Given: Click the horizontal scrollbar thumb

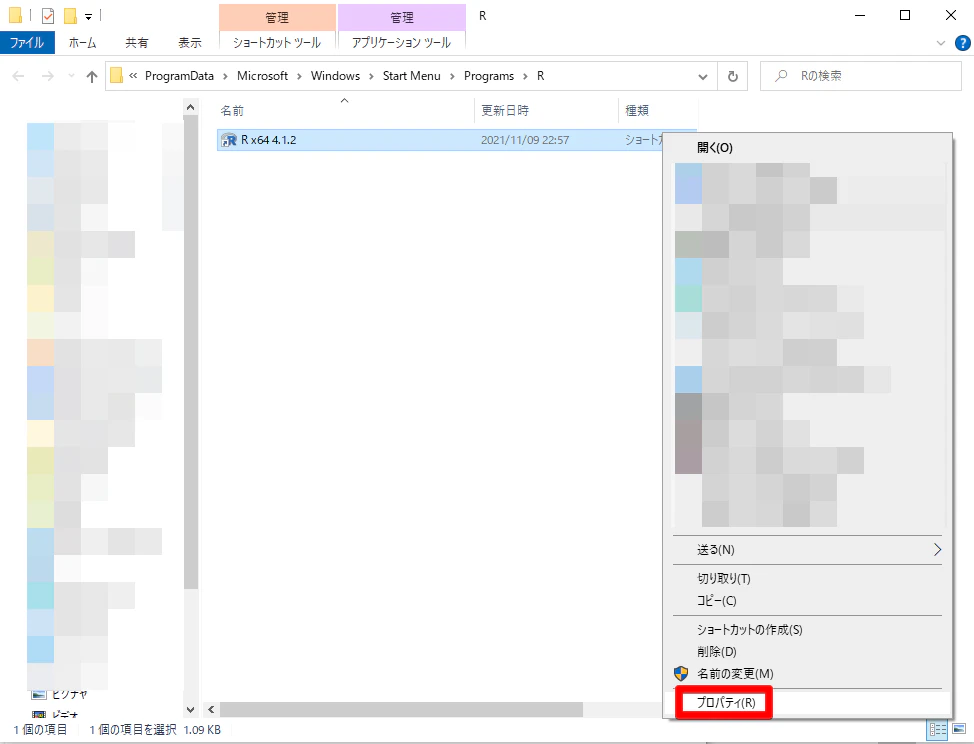Looking at the screenshot, I should tap(401, 709).
